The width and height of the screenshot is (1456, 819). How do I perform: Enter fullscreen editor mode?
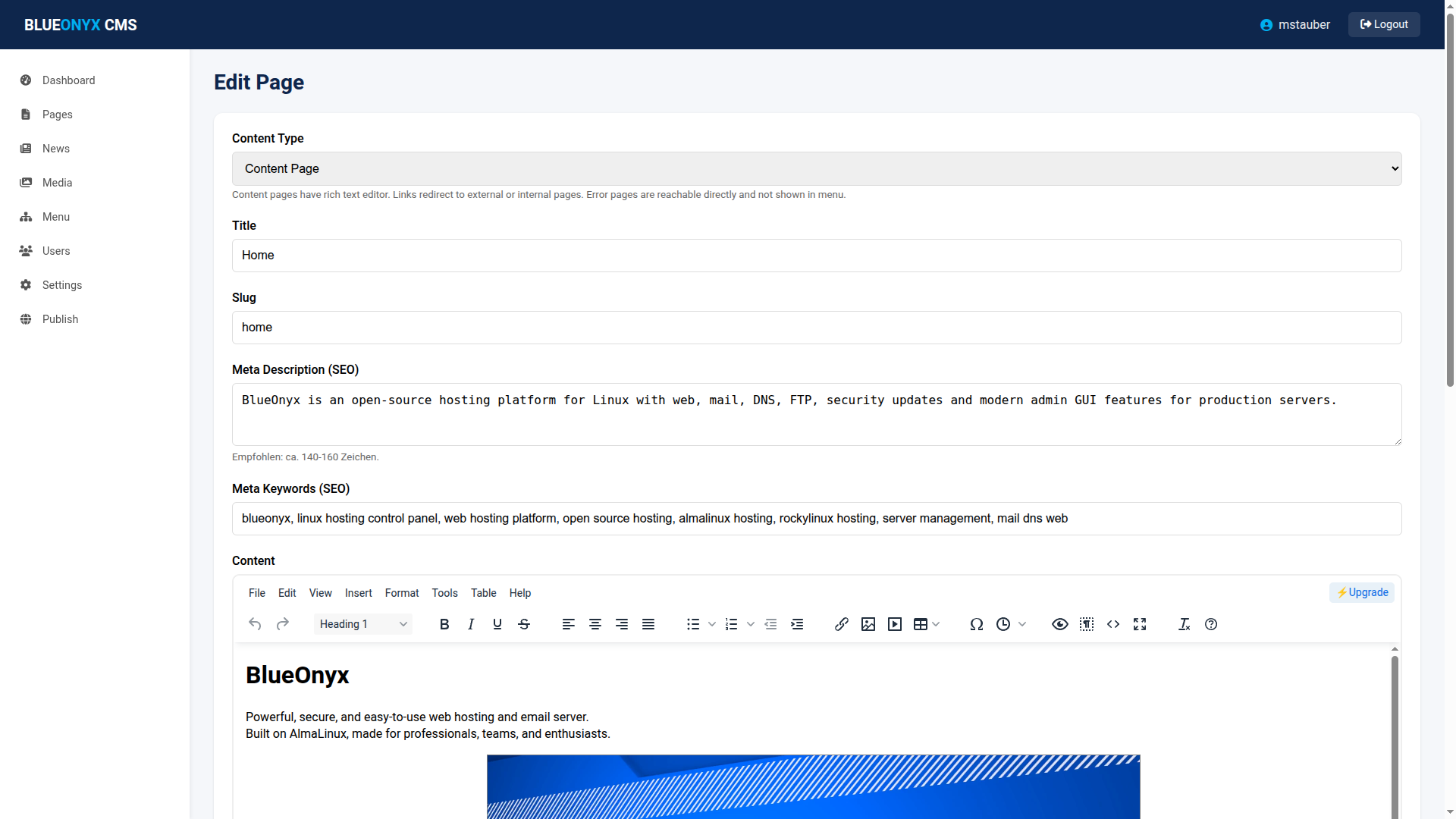(1140, 624)
